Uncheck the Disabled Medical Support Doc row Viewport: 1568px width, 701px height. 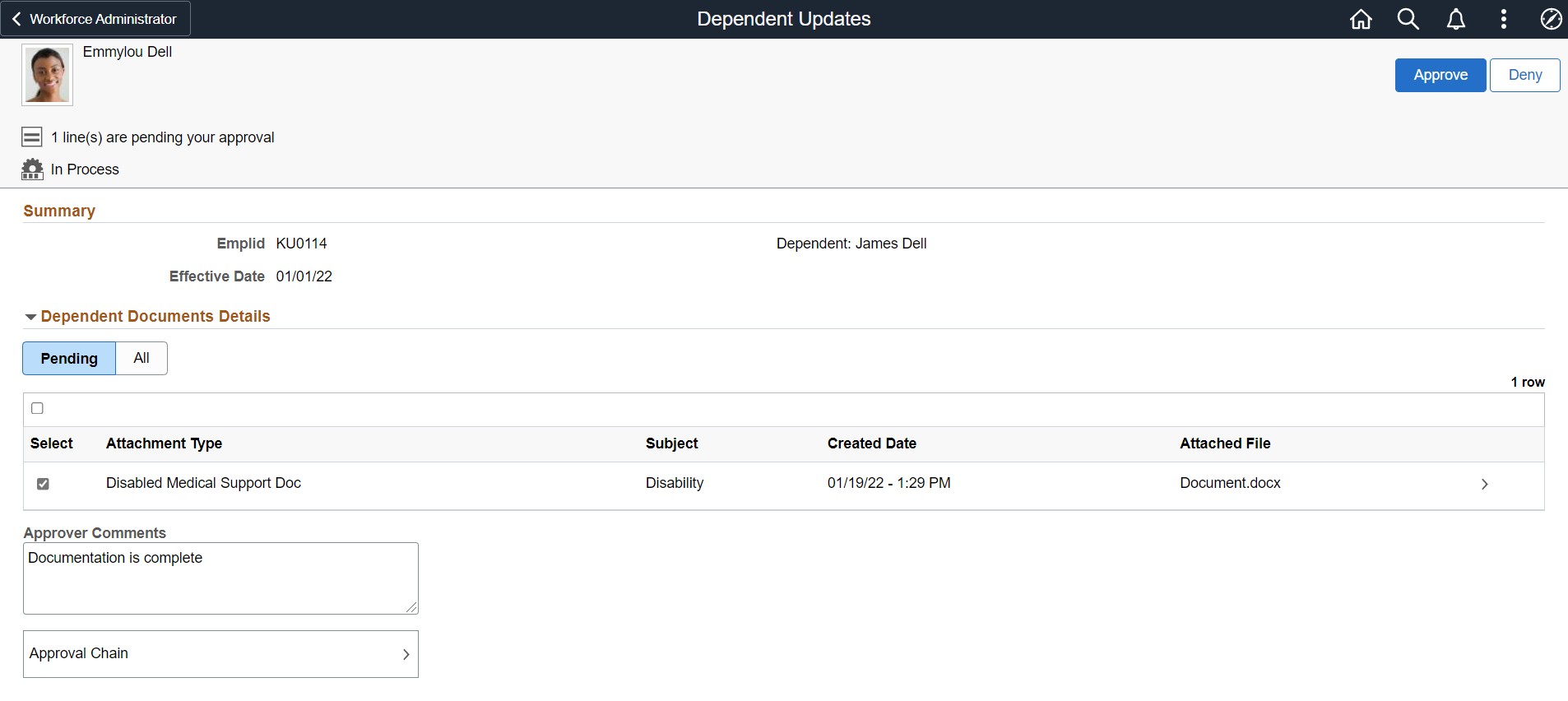click(43, 484)
